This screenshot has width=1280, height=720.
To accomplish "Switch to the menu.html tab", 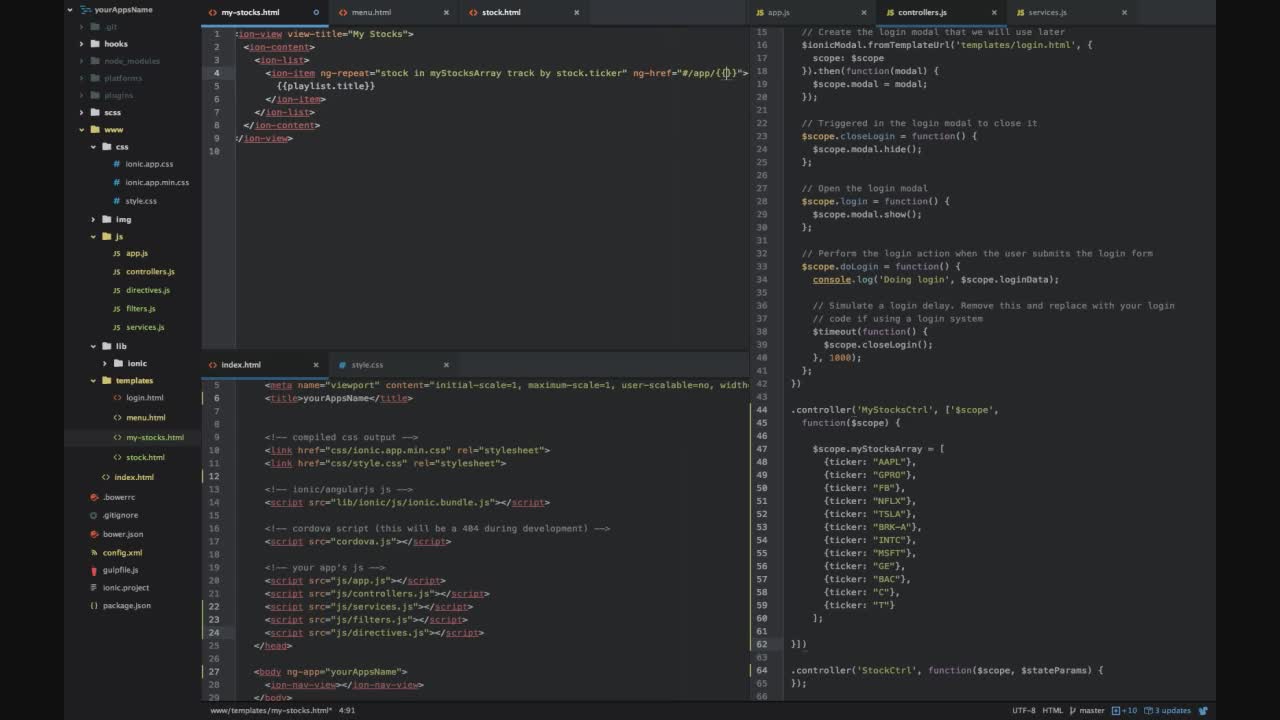I will pyautogui.click(x=394, y=12).
